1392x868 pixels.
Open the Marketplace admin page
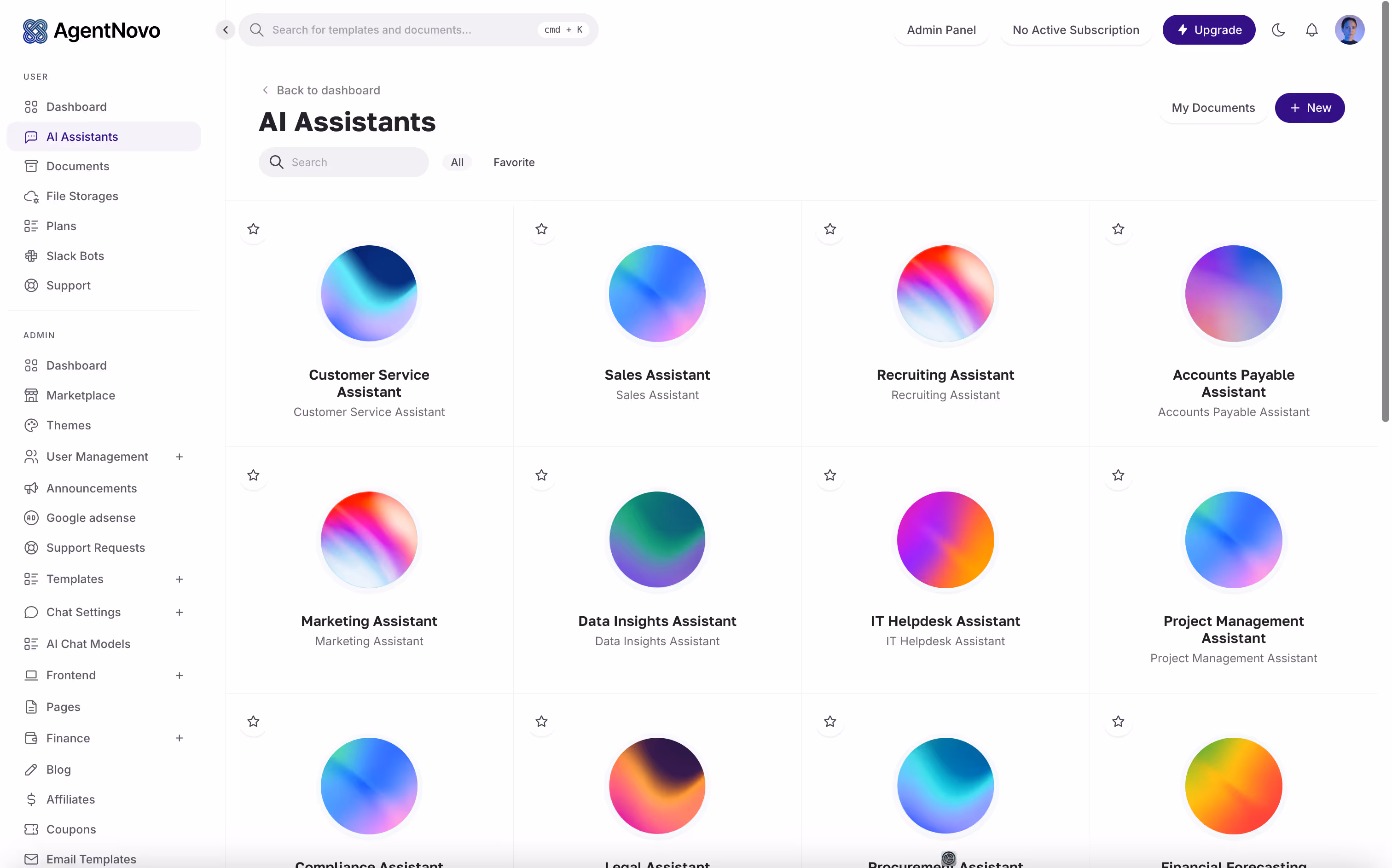click(104, 395)
